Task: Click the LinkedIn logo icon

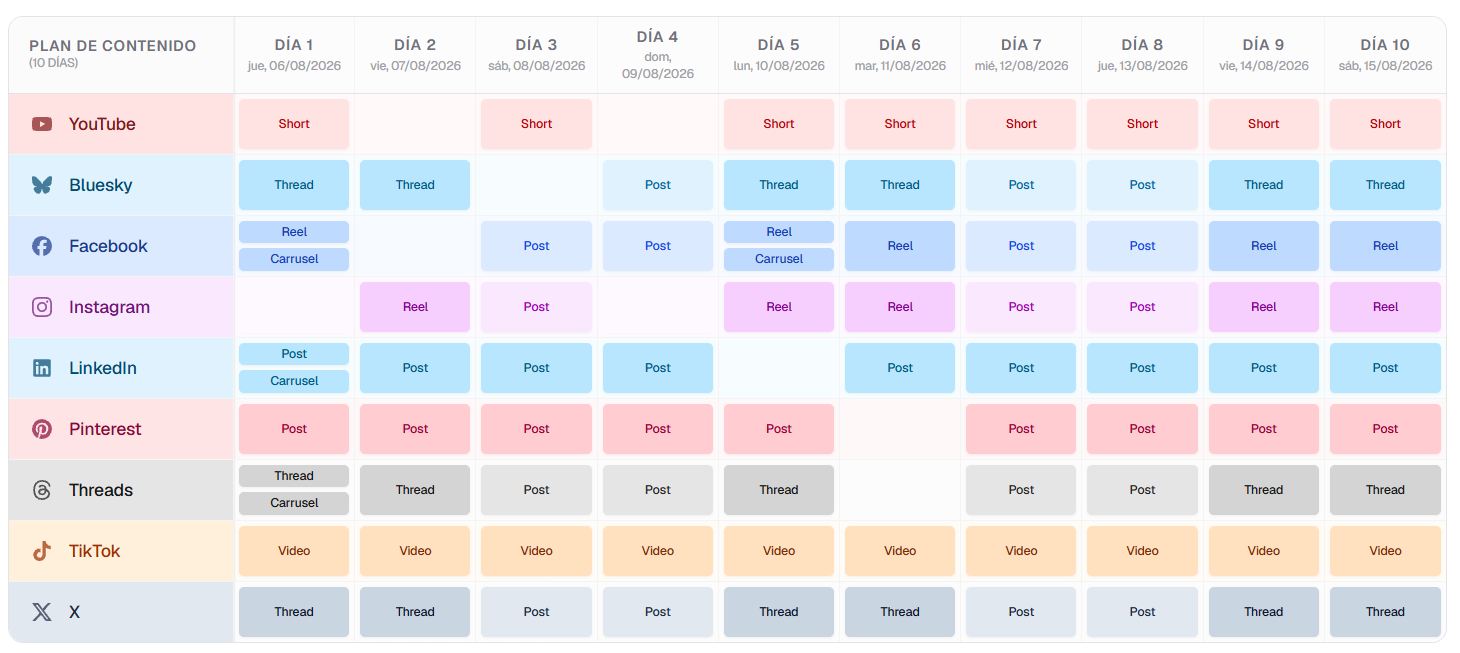Action: [42, 368]
